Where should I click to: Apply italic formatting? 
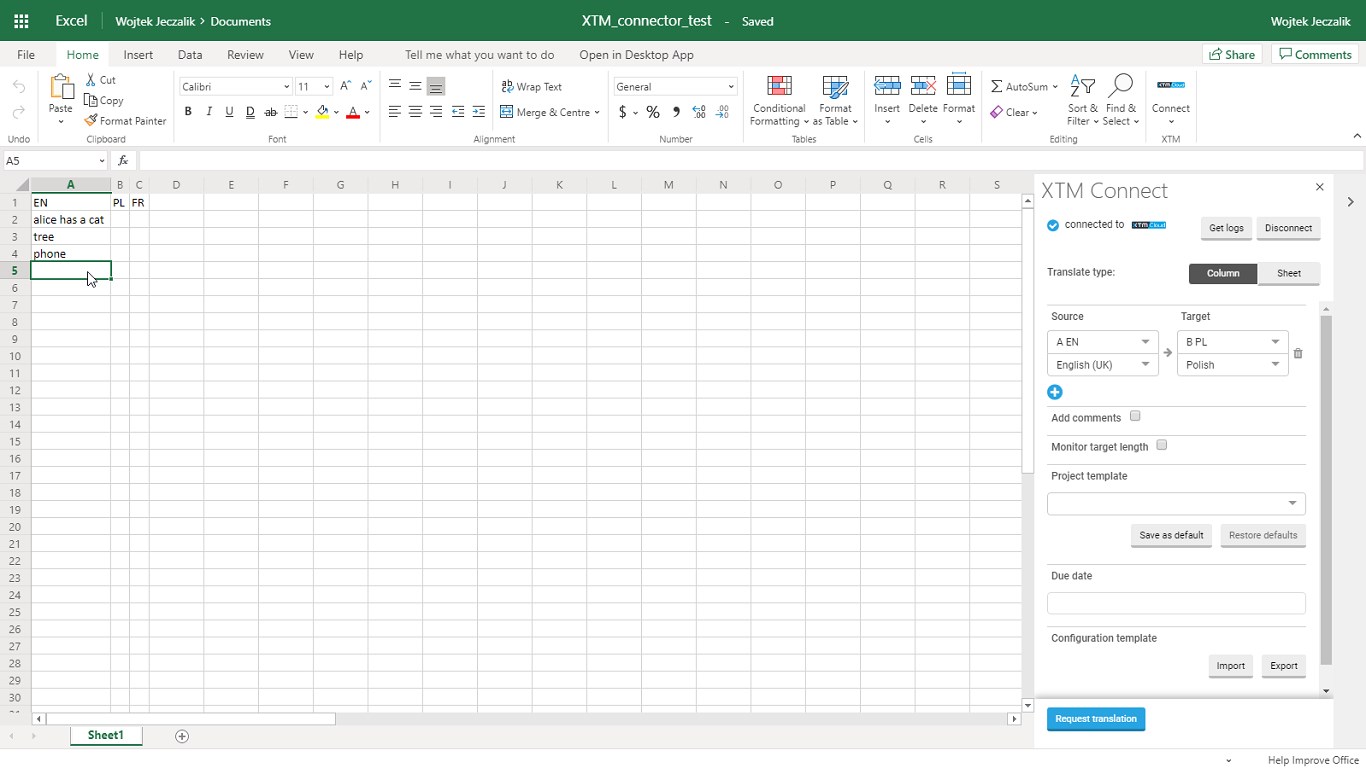(209, 112)
